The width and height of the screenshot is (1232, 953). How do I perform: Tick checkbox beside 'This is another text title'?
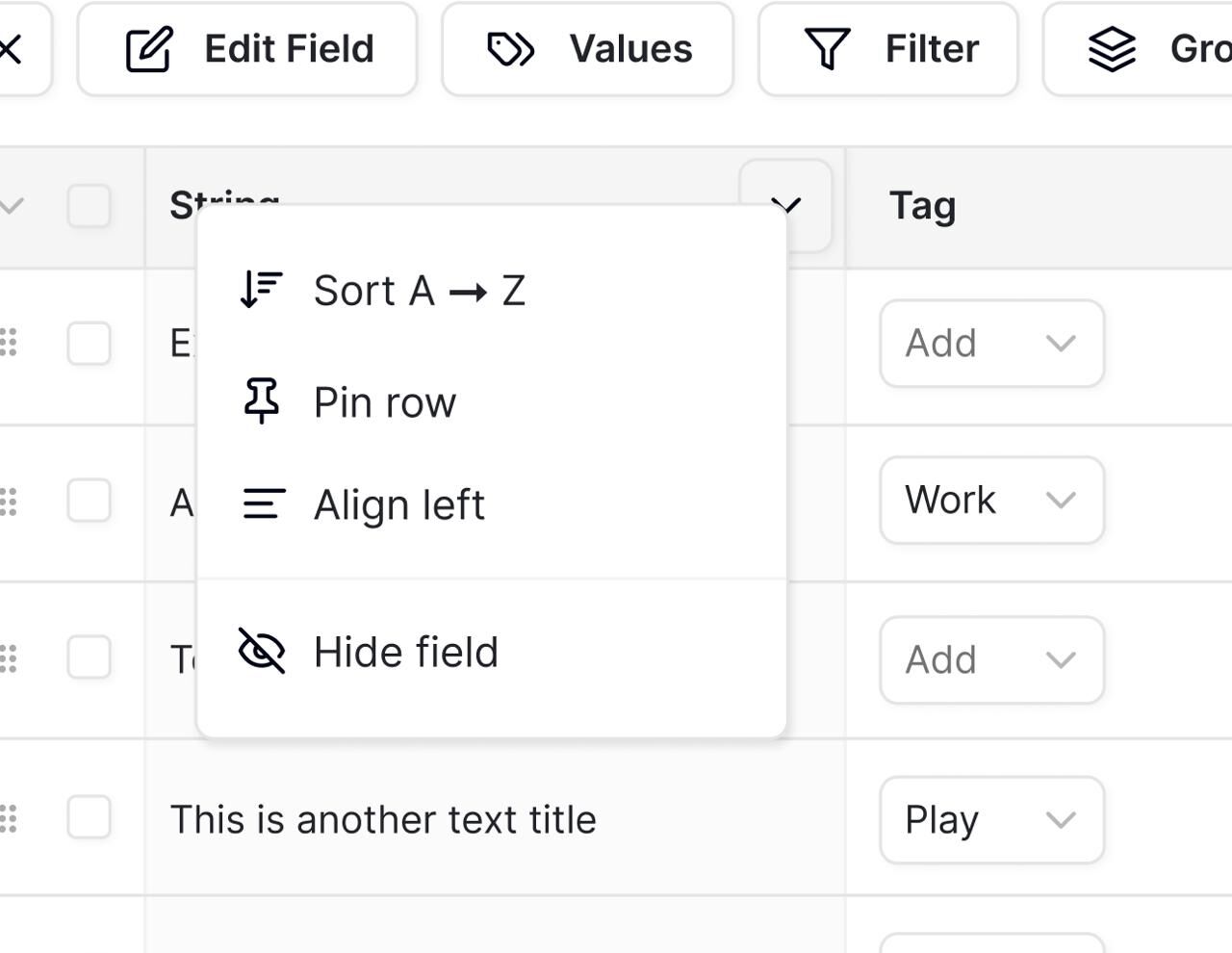[x=89, y=818]
